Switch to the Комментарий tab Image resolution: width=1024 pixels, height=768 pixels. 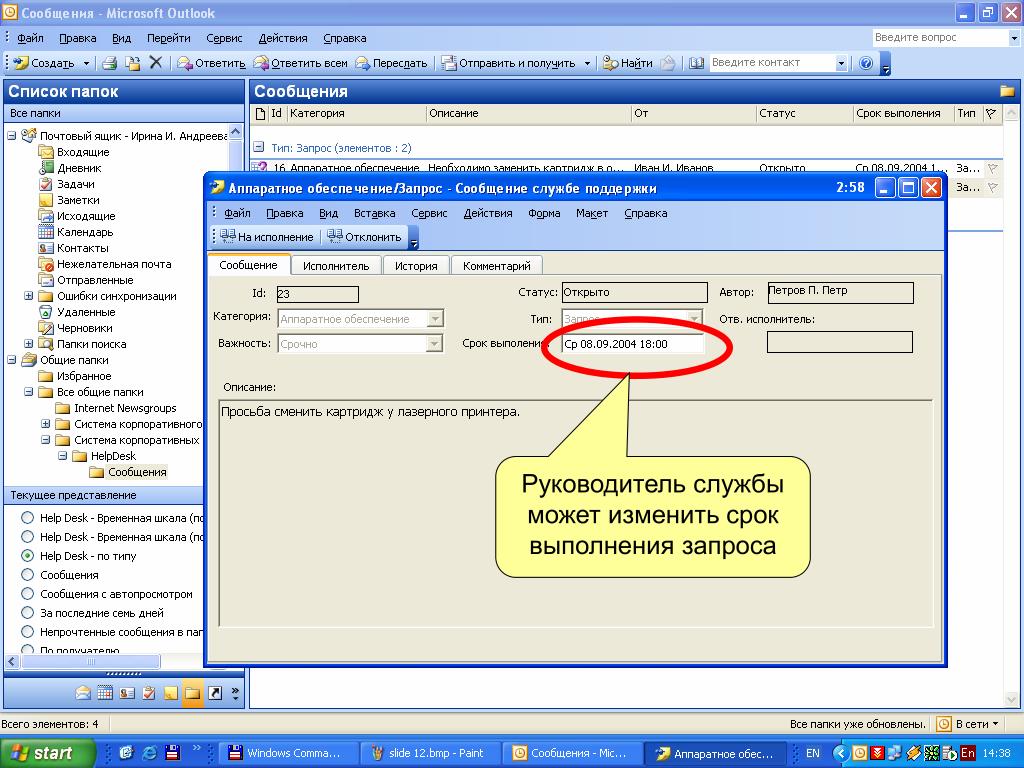click(496, 266)
